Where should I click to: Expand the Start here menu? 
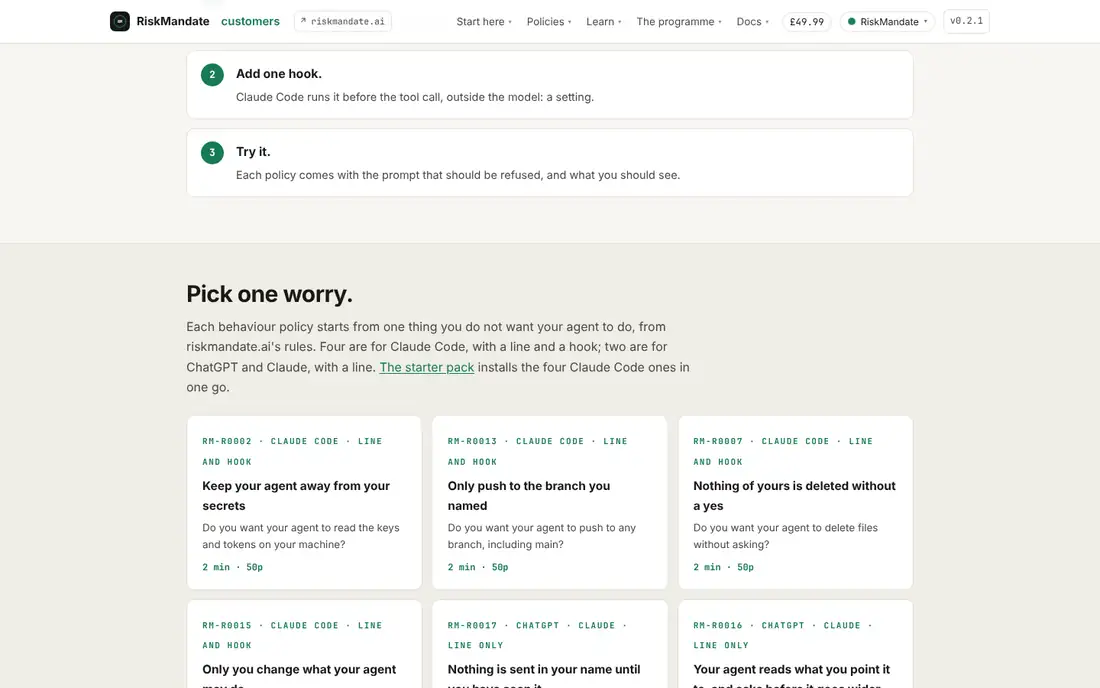[484, 22]
